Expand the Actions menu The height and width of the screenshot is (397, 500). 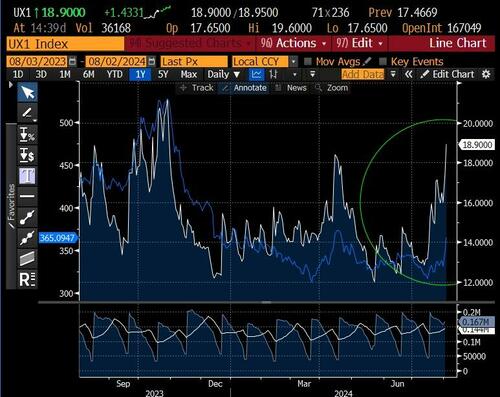(294, 43)
